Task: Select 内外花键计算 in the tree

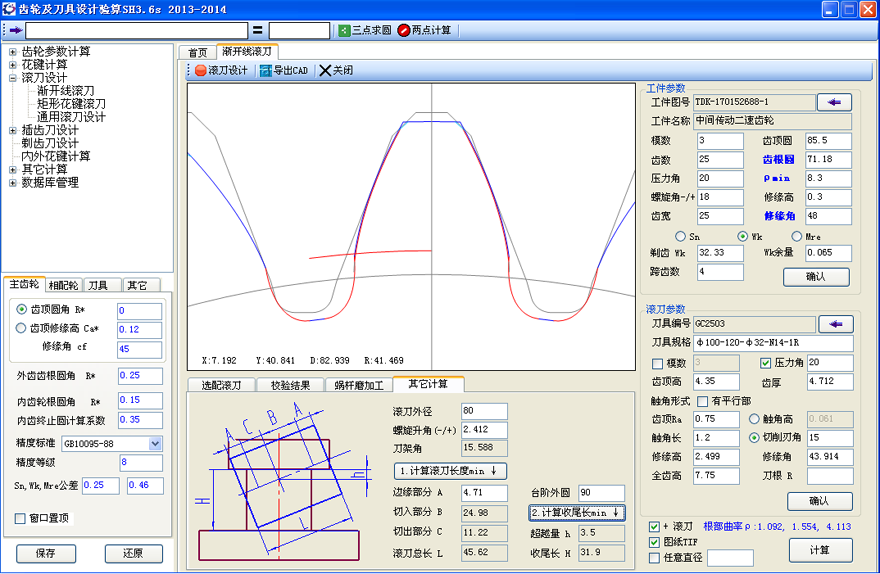Action: (56, 156)
